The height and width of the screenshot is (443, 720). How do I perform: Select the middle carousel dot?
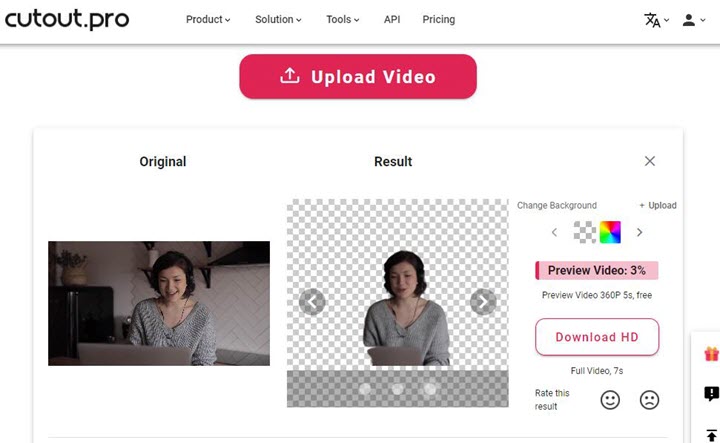tap(398, 389)
